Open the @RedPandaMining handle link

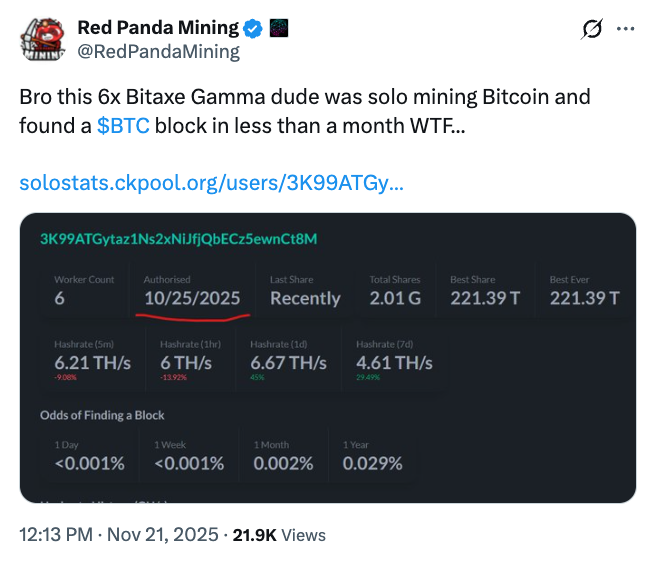[158, 52]
